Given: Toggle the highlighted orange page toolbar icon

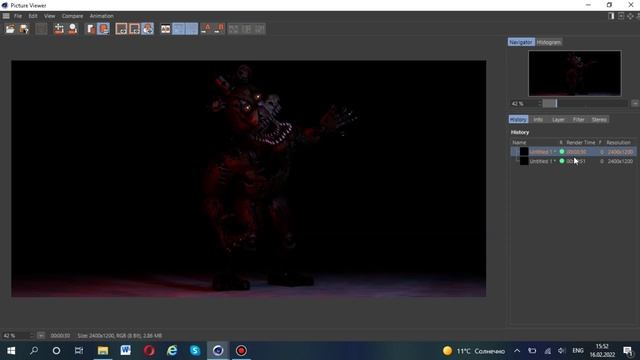Looking at the screenshot, I should (104, 29).
